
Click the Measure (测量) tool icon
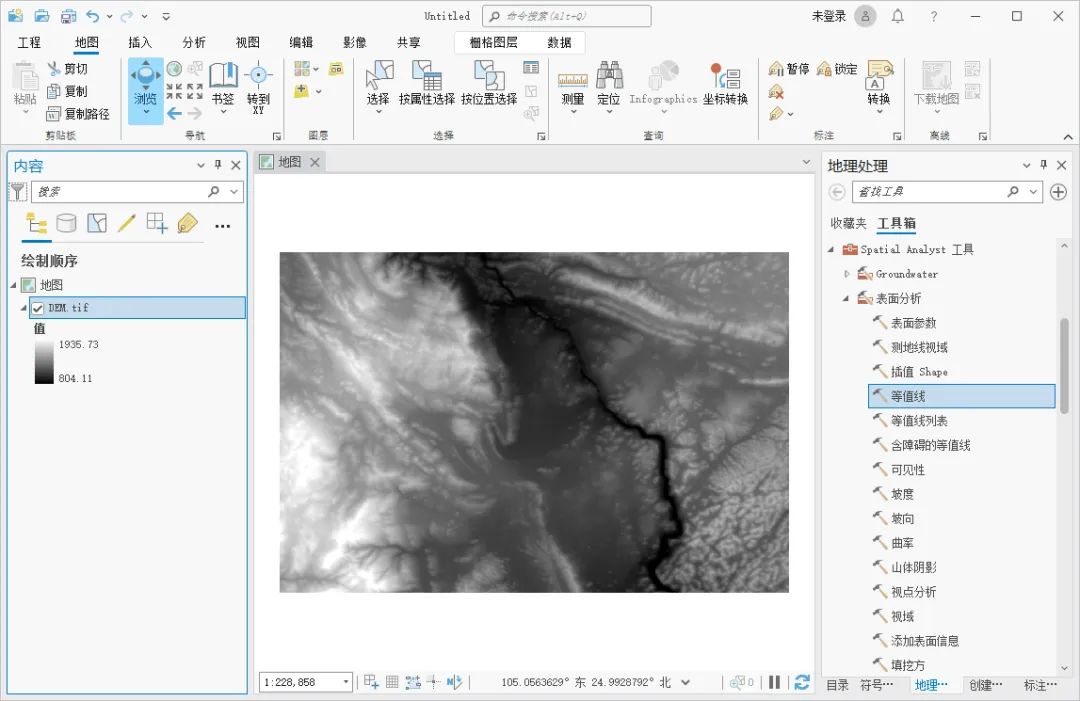pos(572,79)
